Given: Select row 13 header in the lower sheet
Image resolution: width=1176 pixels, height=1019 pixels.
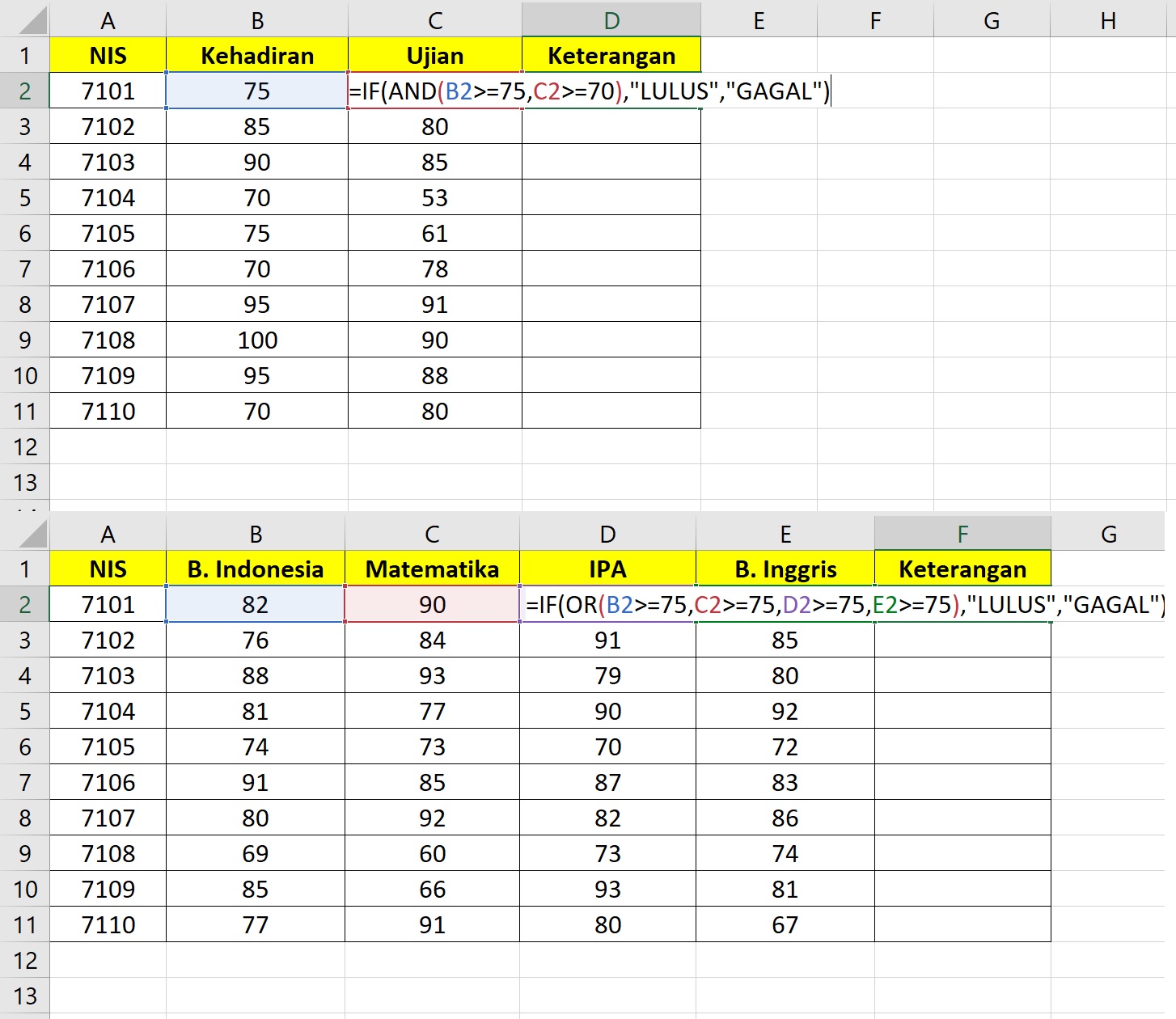Looking at the screenshot, I should 24,996.
